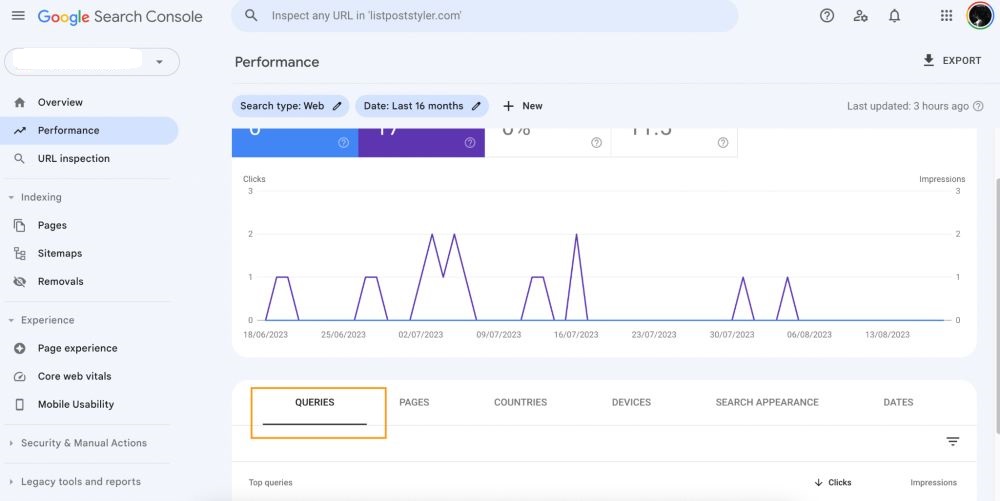This screenshot has height=501, width=1000.
Task: Open Pages under Indexing
Action: (x=52, y=225)
